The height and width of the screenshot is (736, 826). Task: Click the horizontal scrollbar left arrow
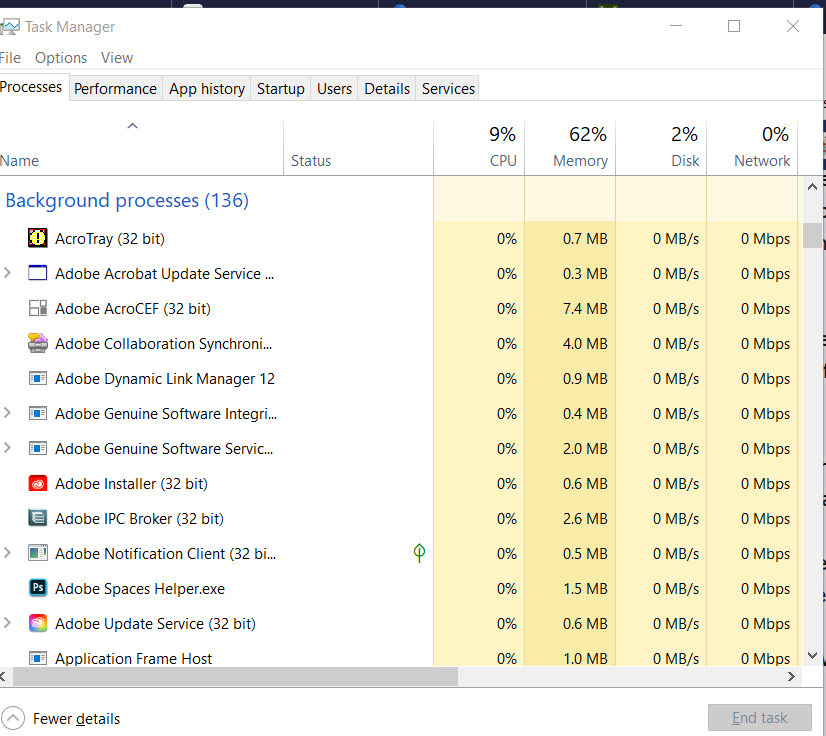point(4,676)
